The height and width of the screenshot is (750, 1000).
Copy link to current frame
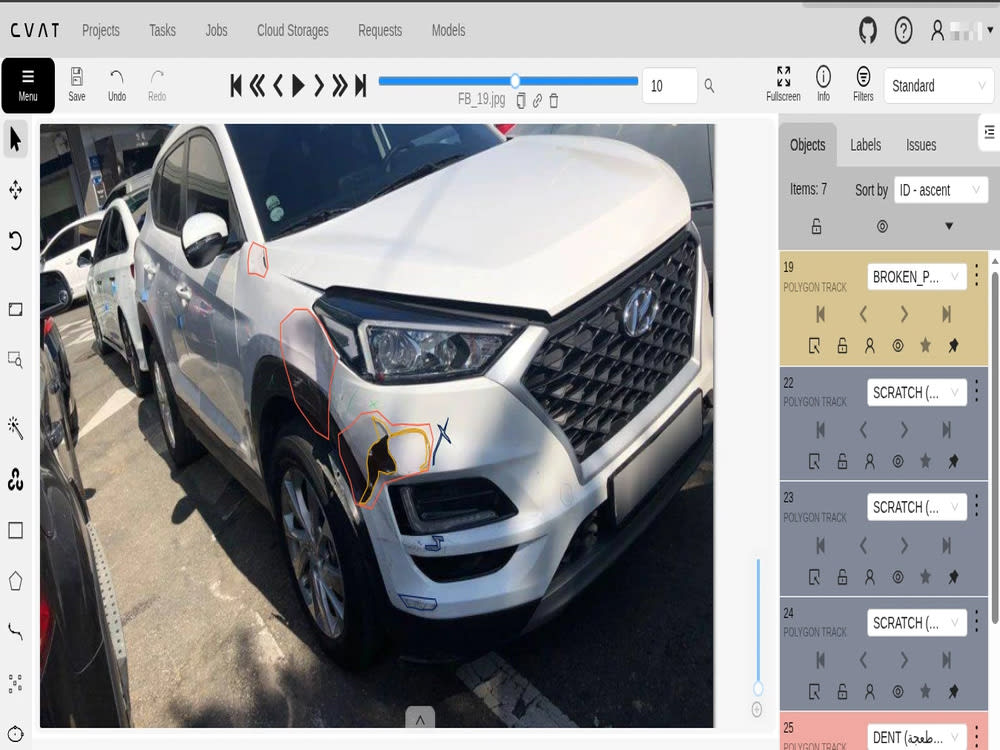point(538,101)
